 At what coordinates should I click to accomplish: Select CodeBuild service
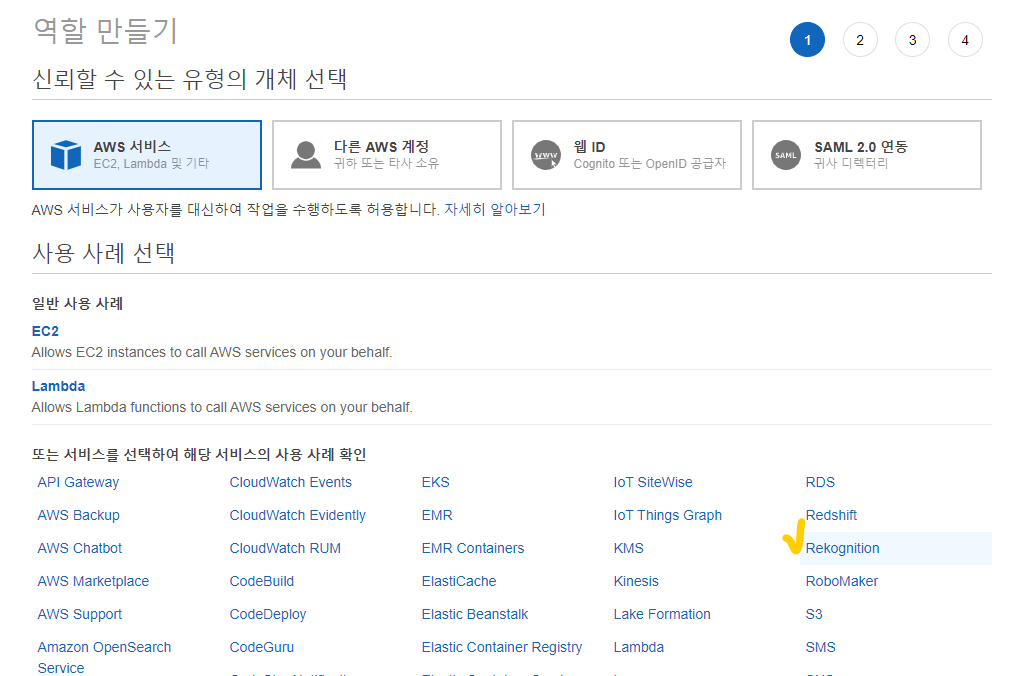[x=262, y=581]
